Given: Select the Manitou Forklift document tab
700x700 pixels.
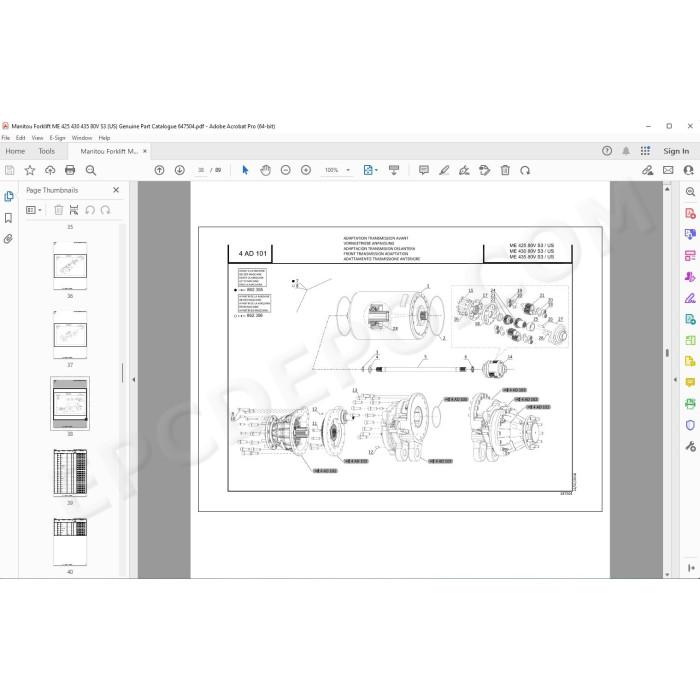Looking at the screenshot, I should 109,151.
